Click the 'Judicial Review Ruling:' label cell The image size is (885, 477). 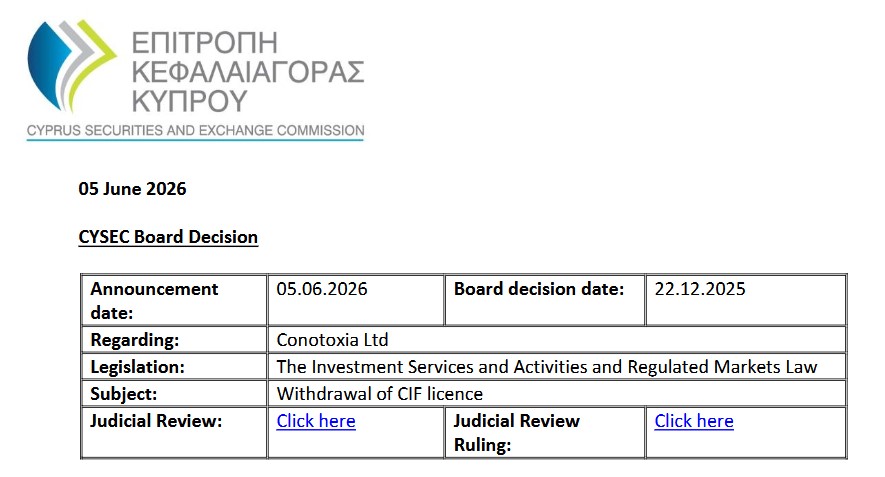tap(545, 432)
